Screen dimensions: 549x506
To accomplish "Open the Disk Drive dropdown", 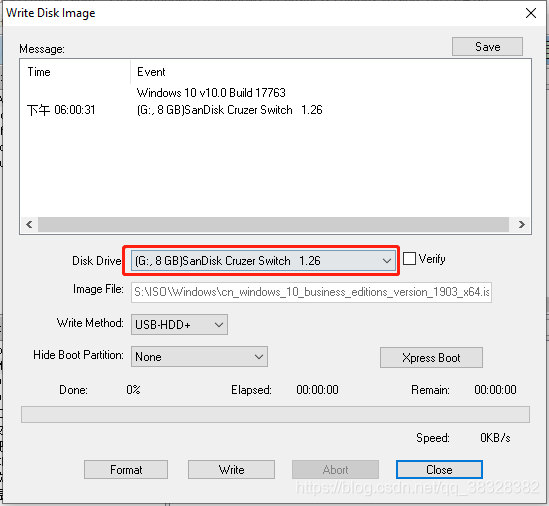I will pyautogui.click(x=263, y=261).
